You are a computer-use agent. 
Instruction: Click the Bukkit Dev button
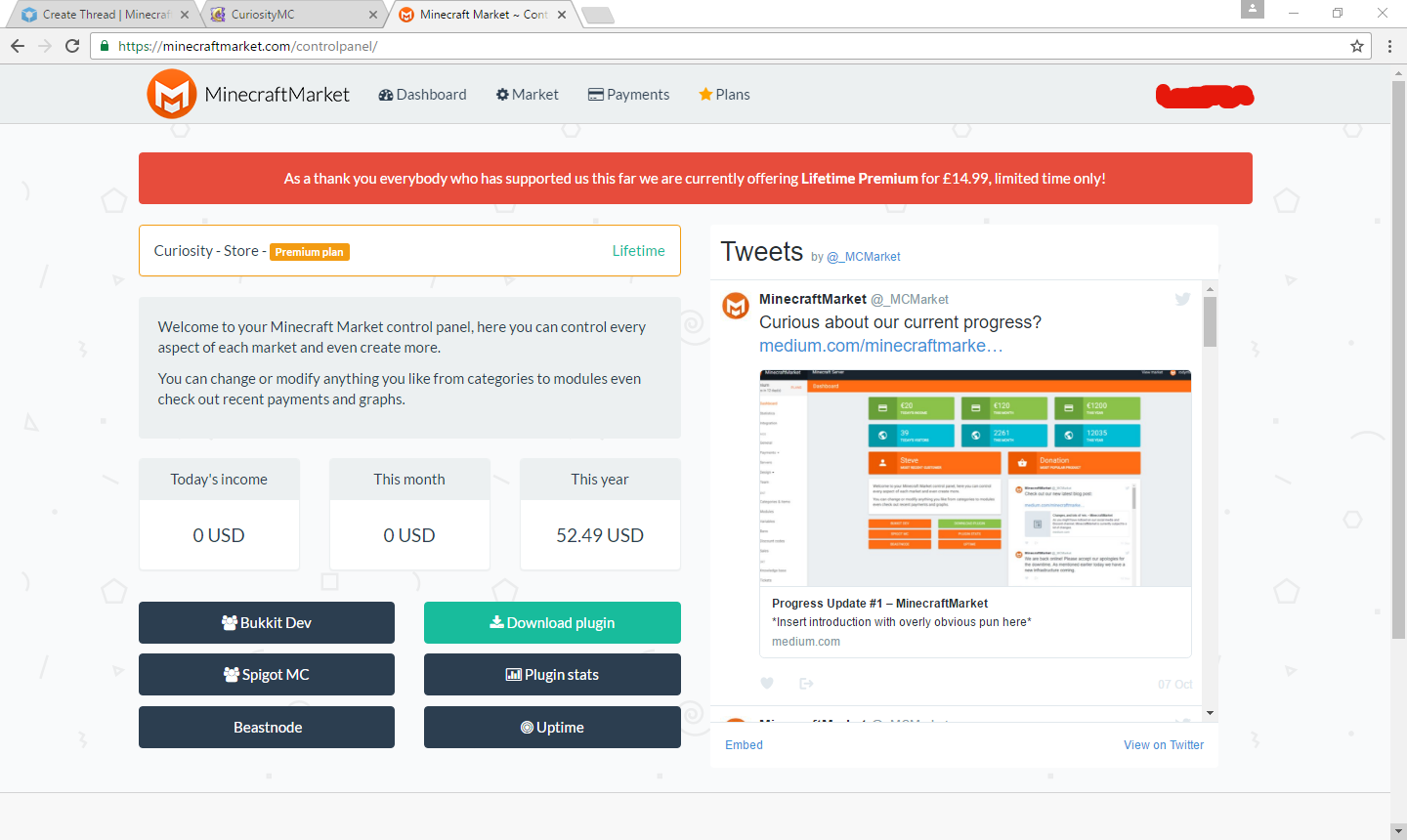point(267,623)
